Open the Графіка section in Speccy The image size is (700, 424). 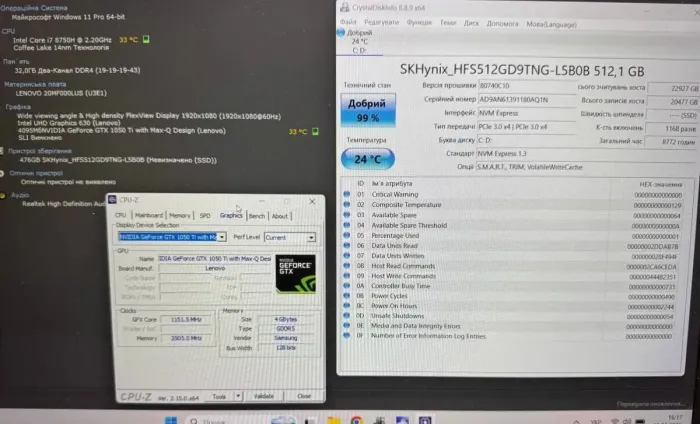coord(18,107)
